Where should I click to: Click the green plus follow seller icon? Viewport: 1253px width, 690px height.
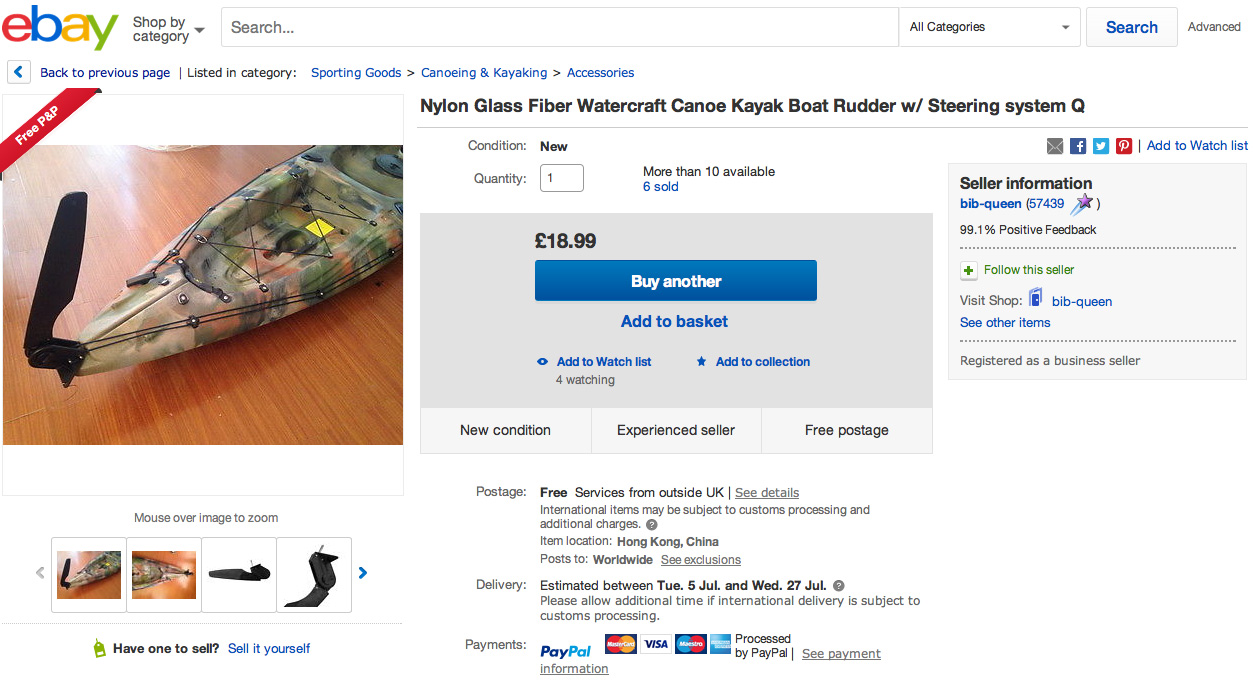click(969, 270)
